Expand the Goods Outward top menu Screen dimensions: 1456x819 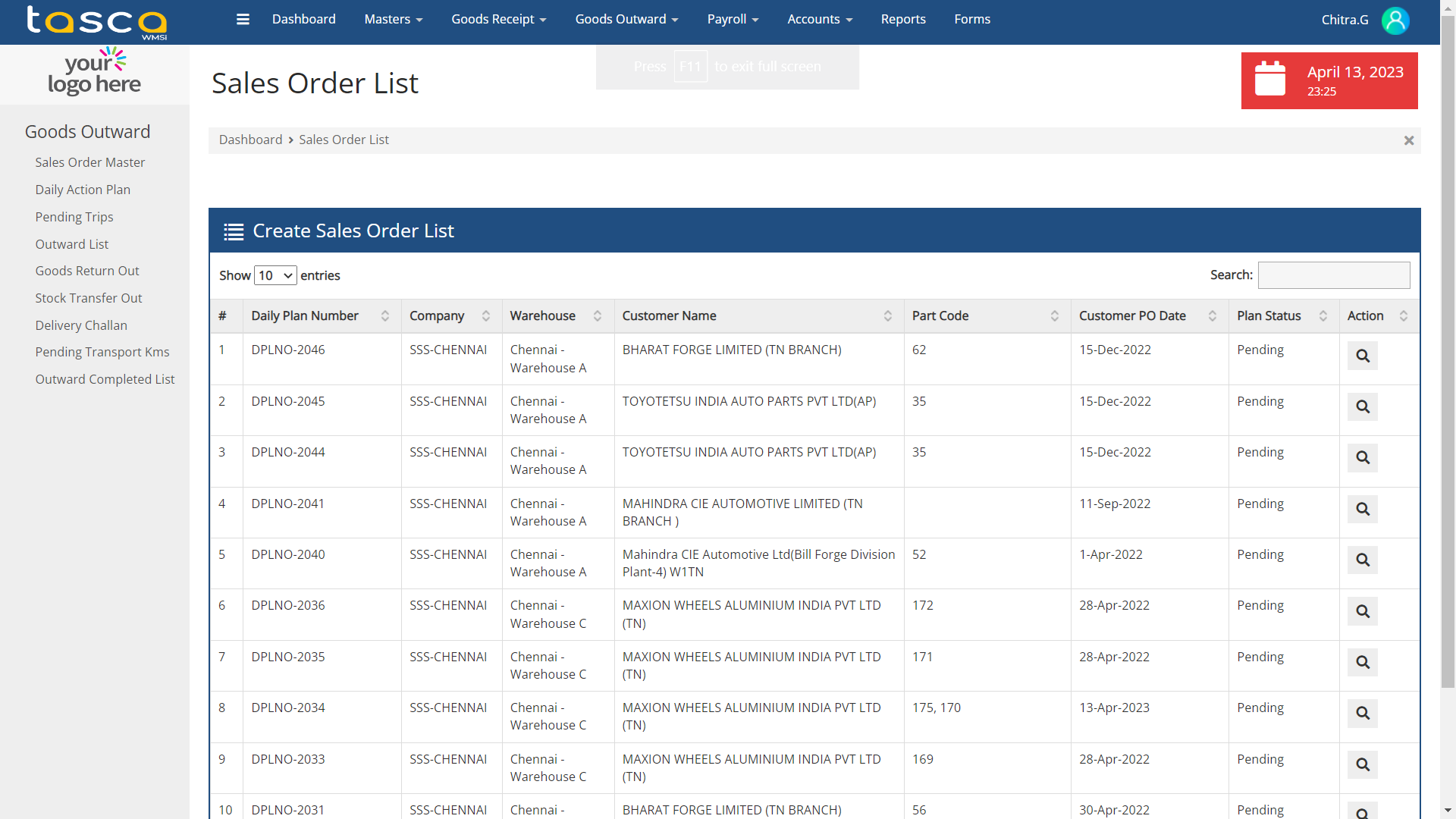pyautogui.click(x=626, y=20)
